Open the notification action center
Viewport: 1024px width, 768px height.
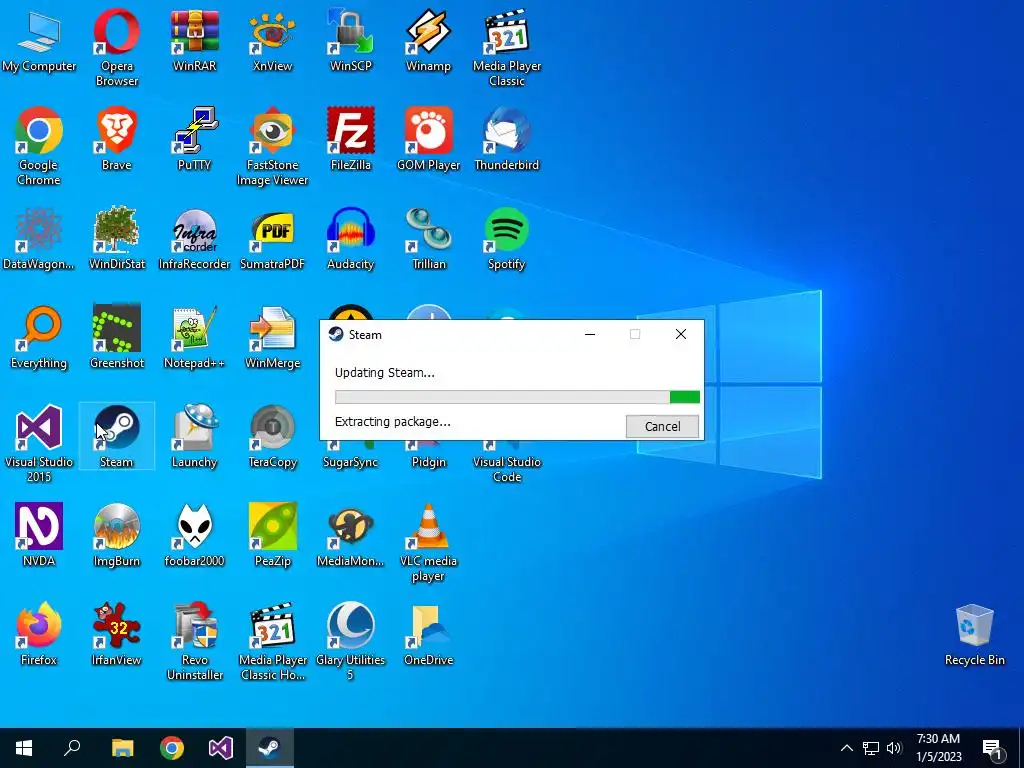click(993, 749)
